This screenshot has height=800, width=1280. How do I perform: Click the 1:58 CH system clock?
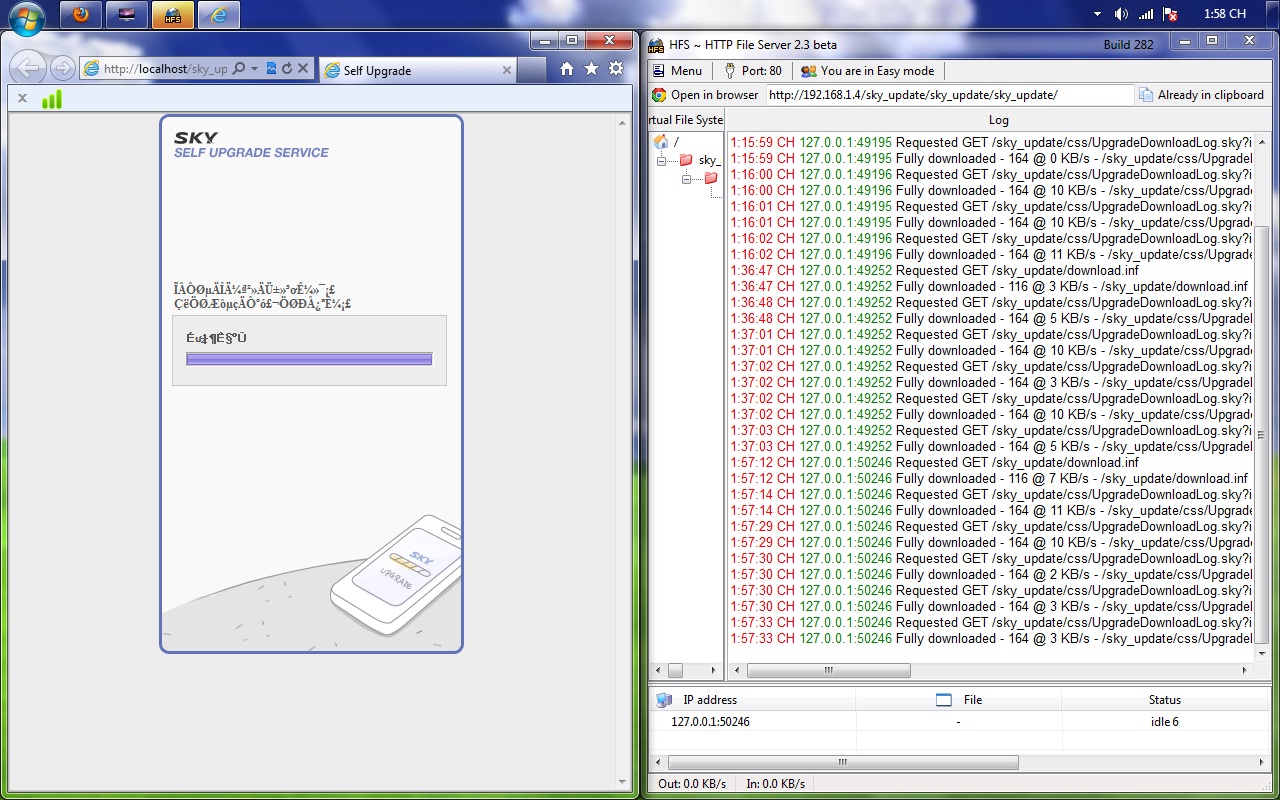coord(1225,14)
